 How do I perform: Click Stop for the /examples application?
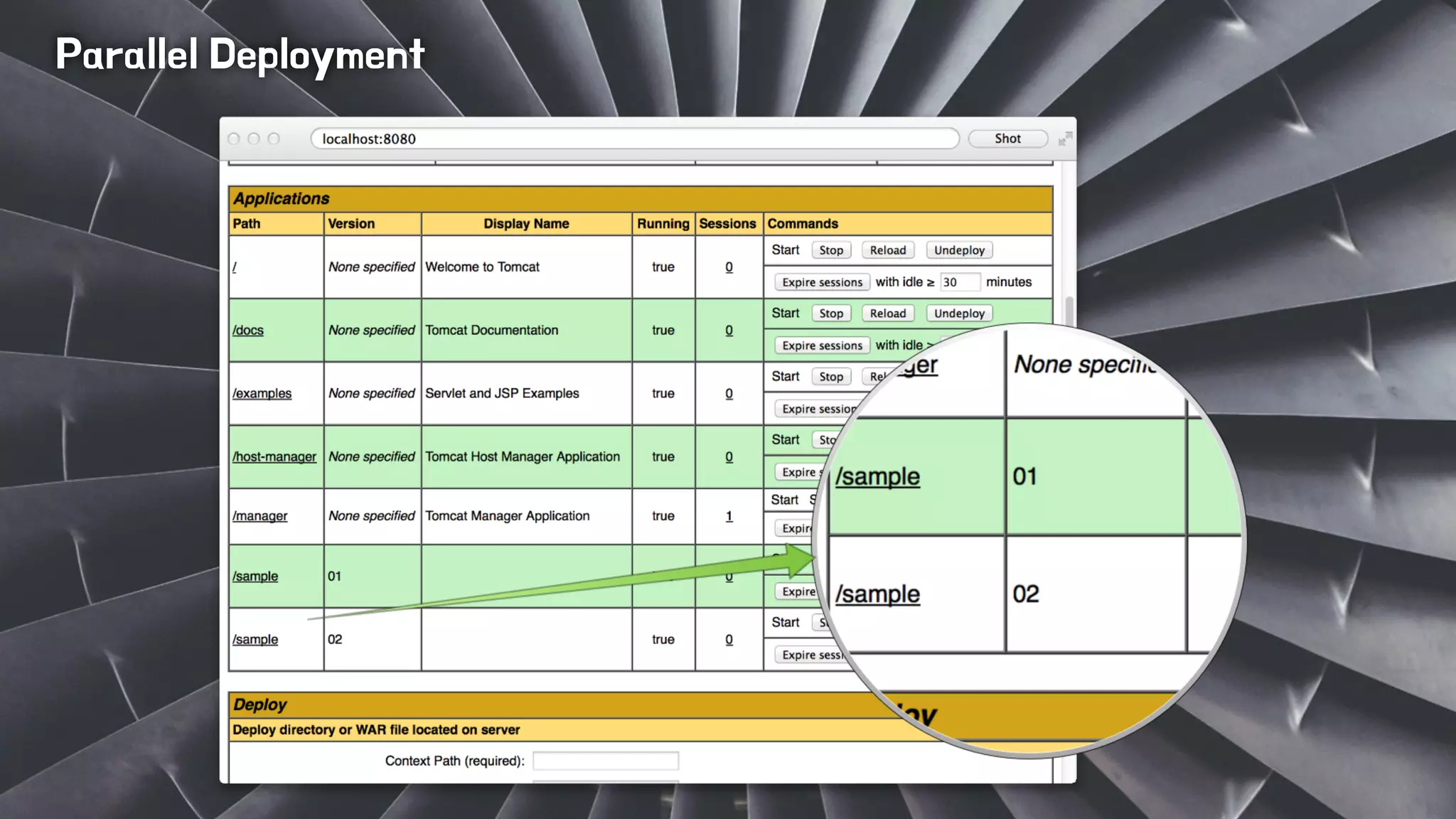tap(831, 377)
